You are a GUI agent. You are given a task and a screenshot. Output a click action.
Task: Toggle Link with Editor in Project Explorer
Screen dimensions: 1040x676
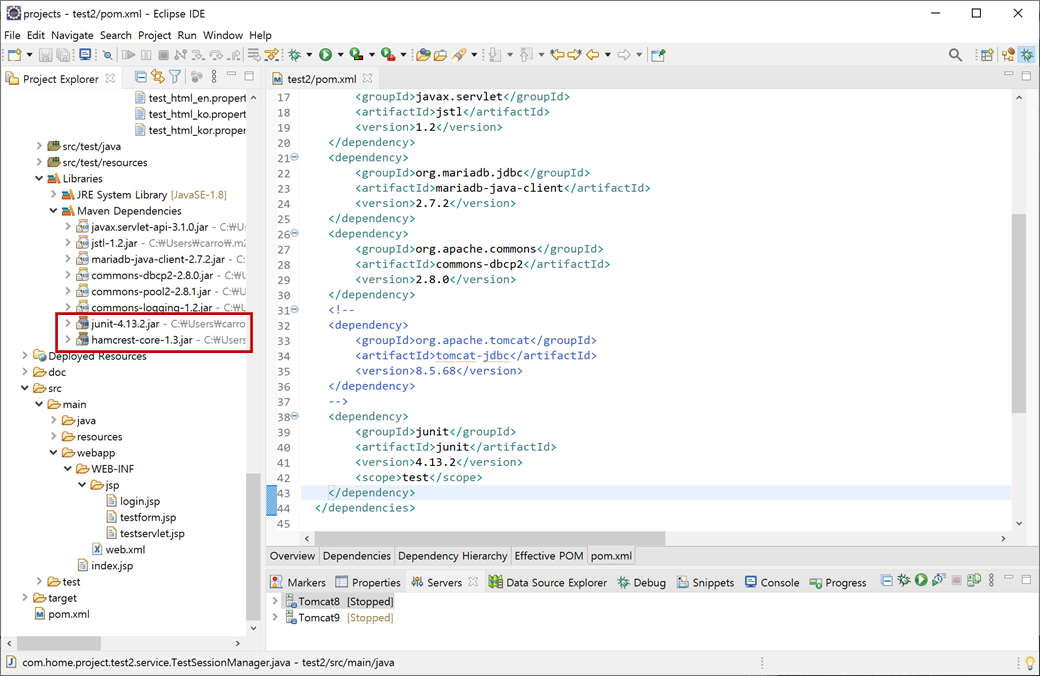pos(158,77)
